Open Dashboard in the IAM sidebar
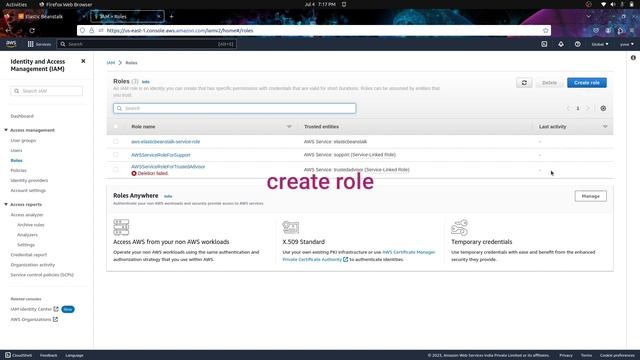The image size is (640, 360). 22,116
